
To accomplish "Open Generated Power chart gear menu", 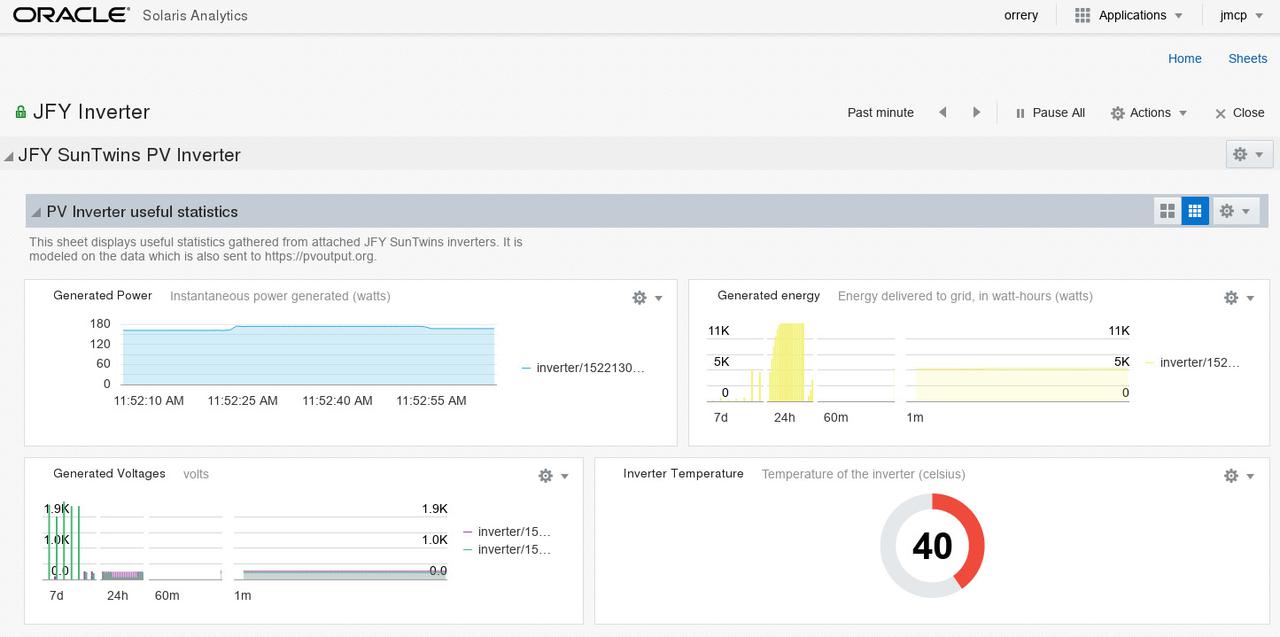I will click(x=648, y=298).
